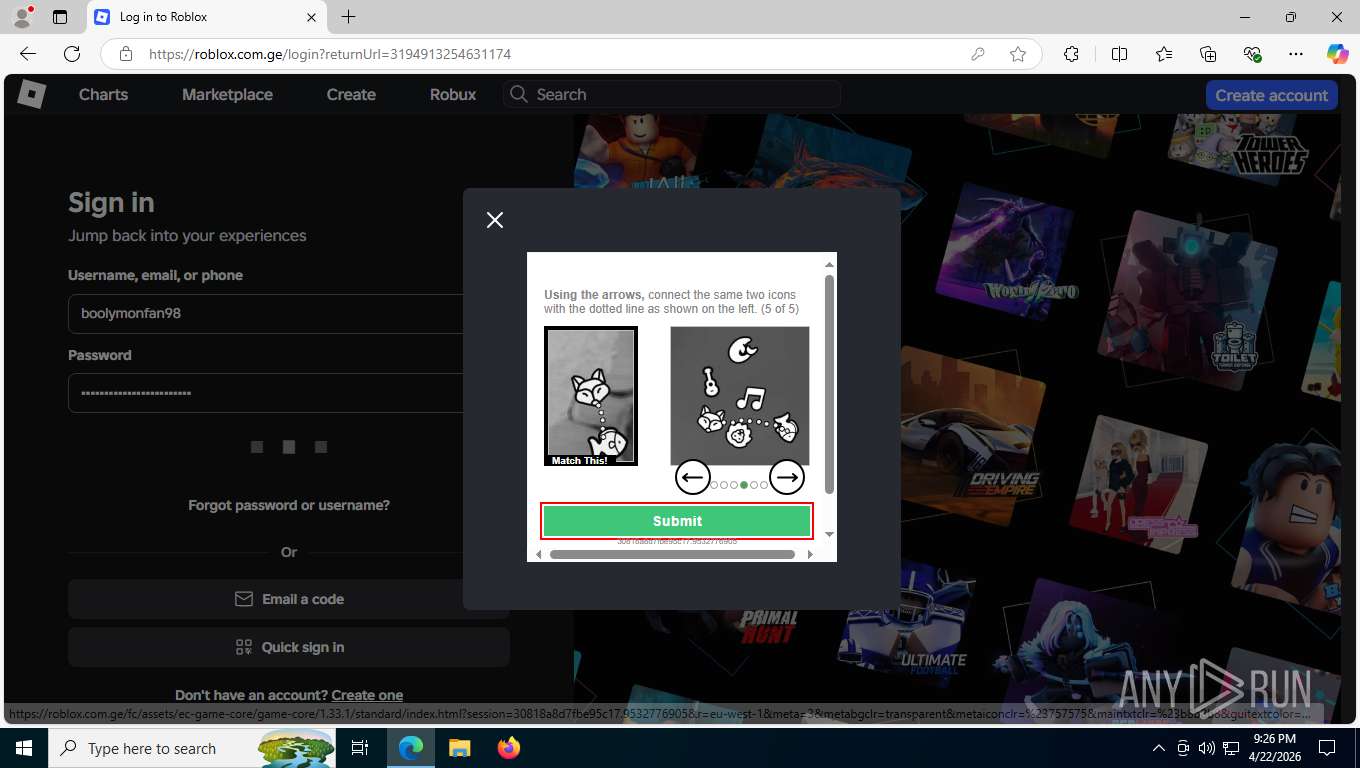Click the Create account button

[x=1271, y=95]
